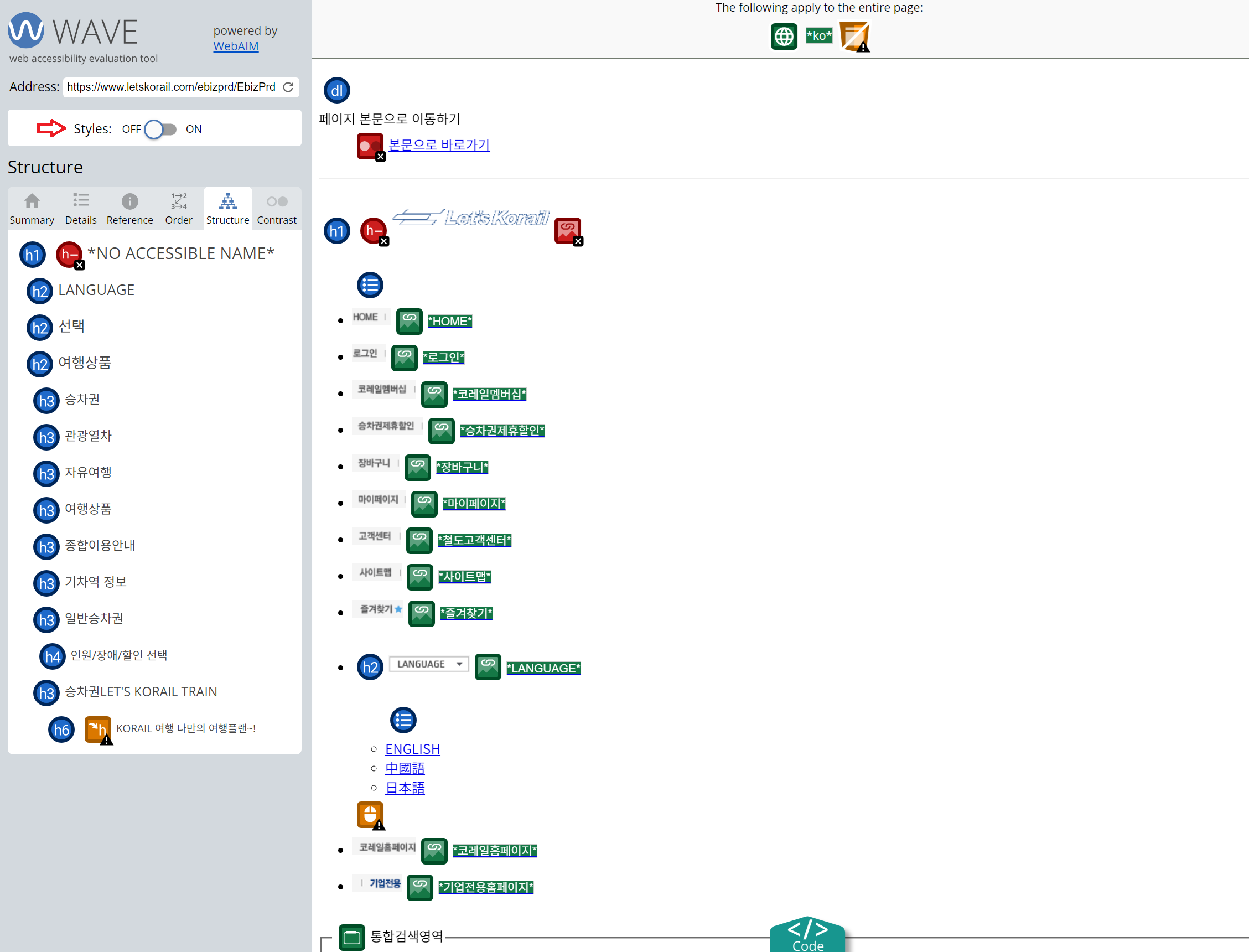Switch to the Contrast tab
Screen dimensions: 1249x952
[x=277, y=209]
